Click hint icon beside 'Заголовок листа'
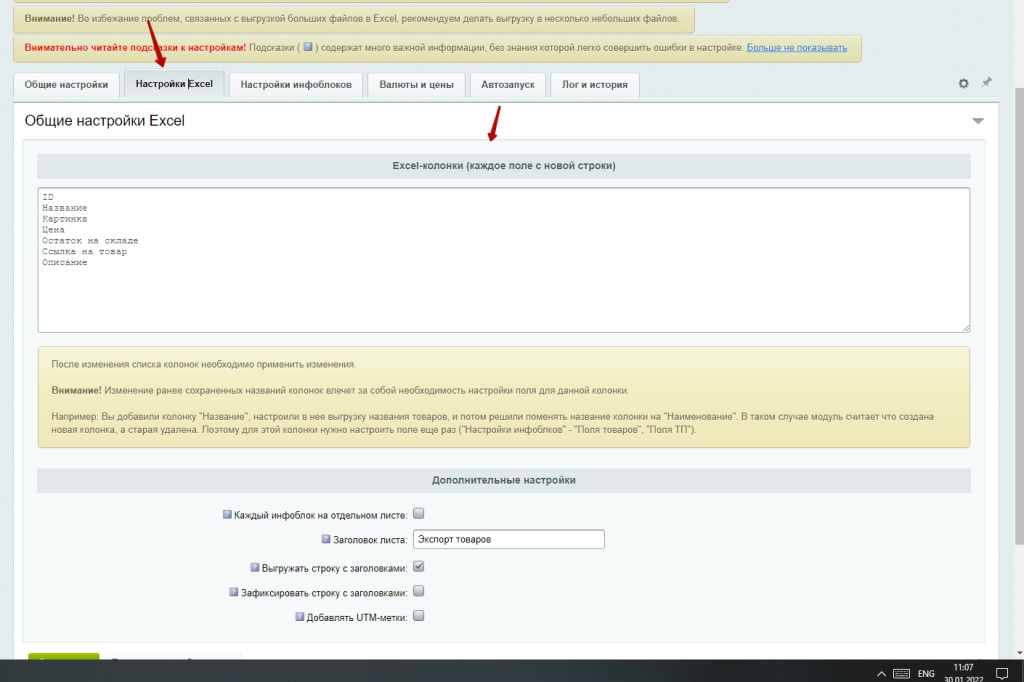This screenshot has width=1024, height=682. (326, 539)
